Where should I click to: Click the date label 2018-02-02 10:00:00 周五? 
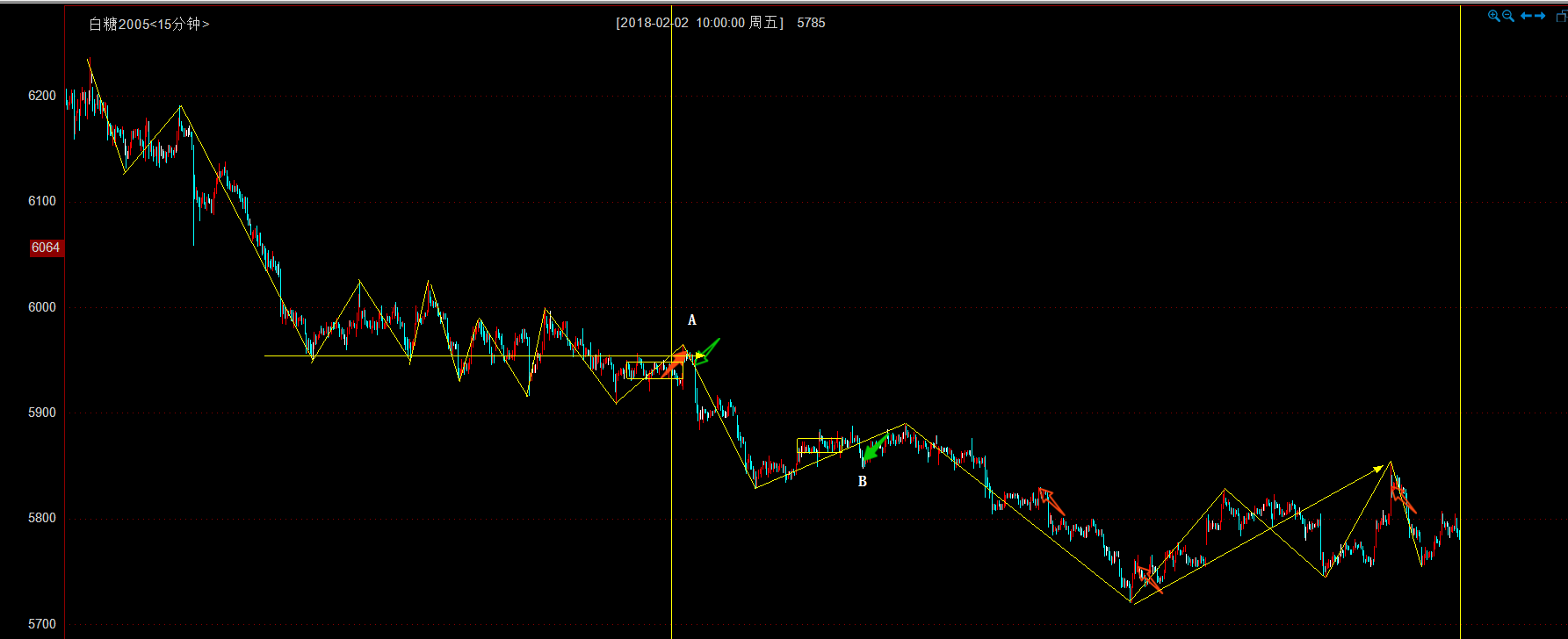[x=700, y=23]
